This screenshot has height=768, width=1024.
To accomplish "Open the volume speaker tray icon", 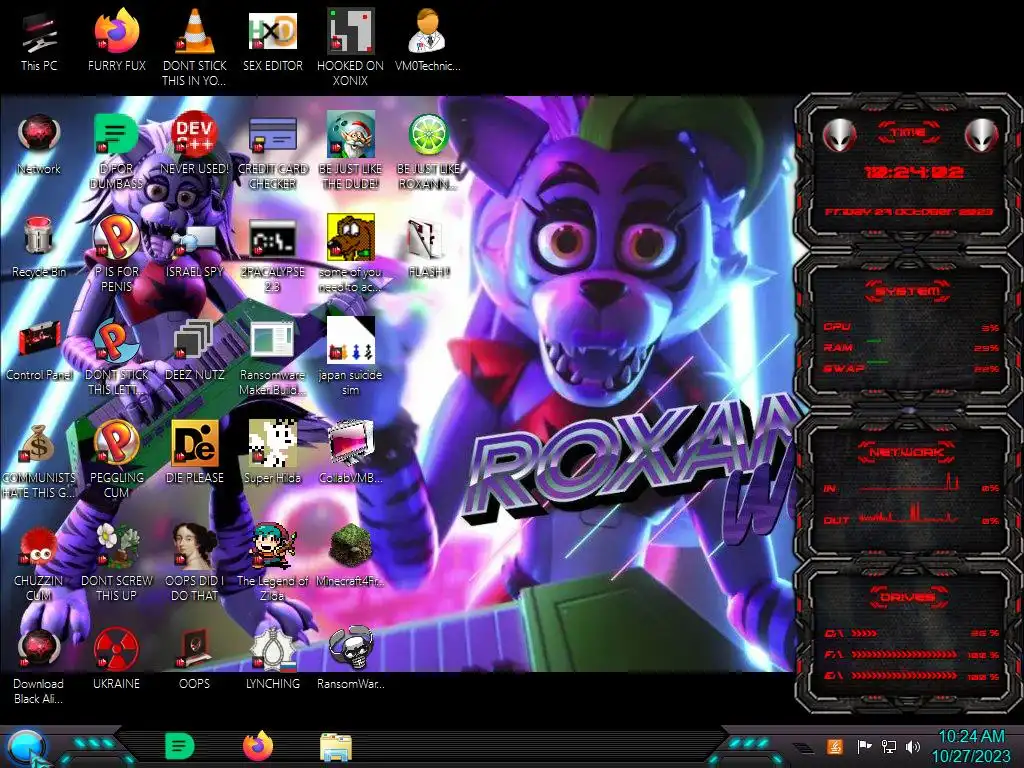I will pos(913,746).
